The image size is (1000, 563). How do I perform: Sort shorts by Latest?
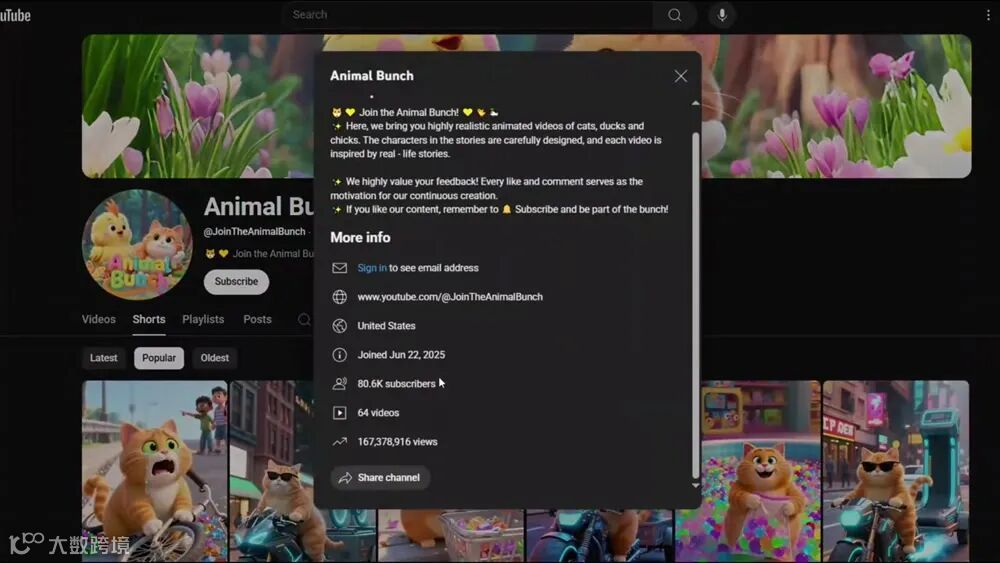pyautogui.click(x=103, y=358)
